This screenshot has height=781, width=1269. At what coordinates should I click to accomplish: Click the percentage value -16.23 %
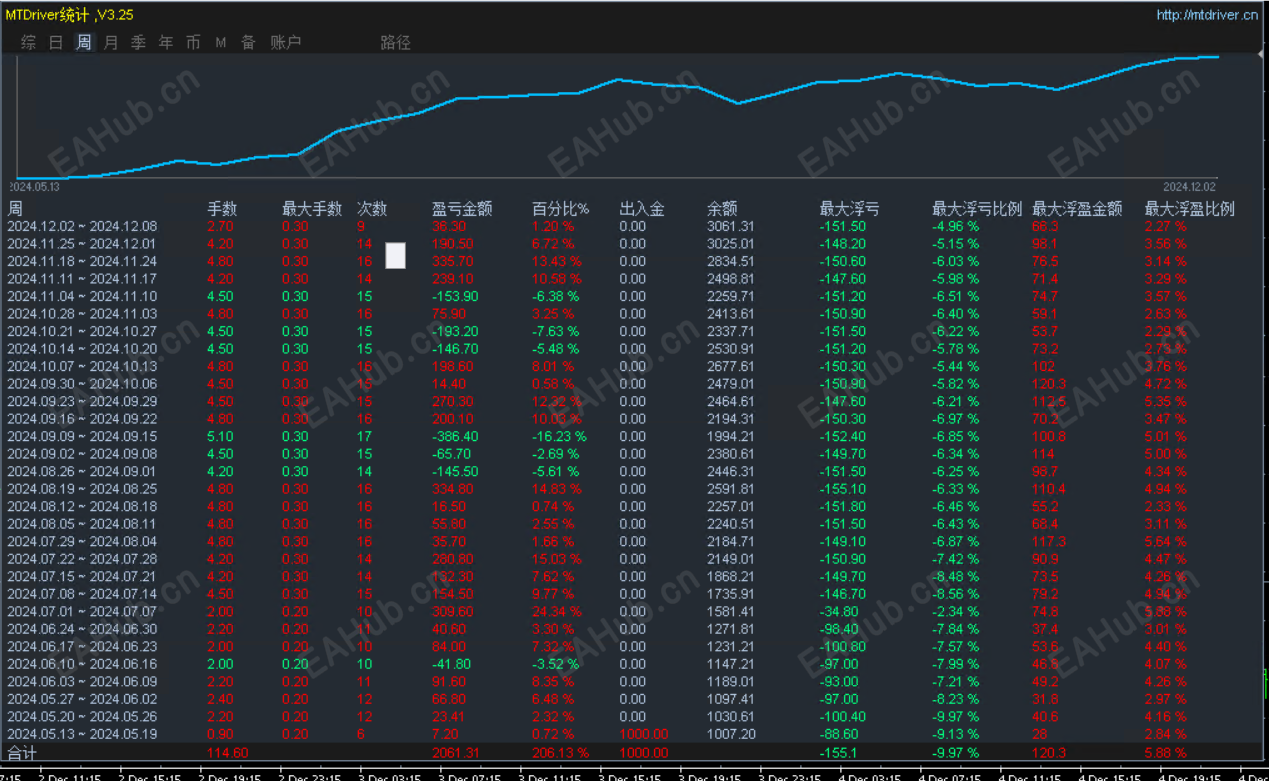(560, 436)
